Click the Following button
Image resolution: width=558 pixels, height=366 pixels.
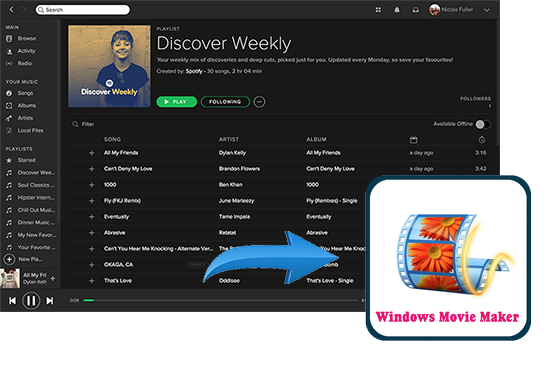pyautogui.click(x=225, y=102)
